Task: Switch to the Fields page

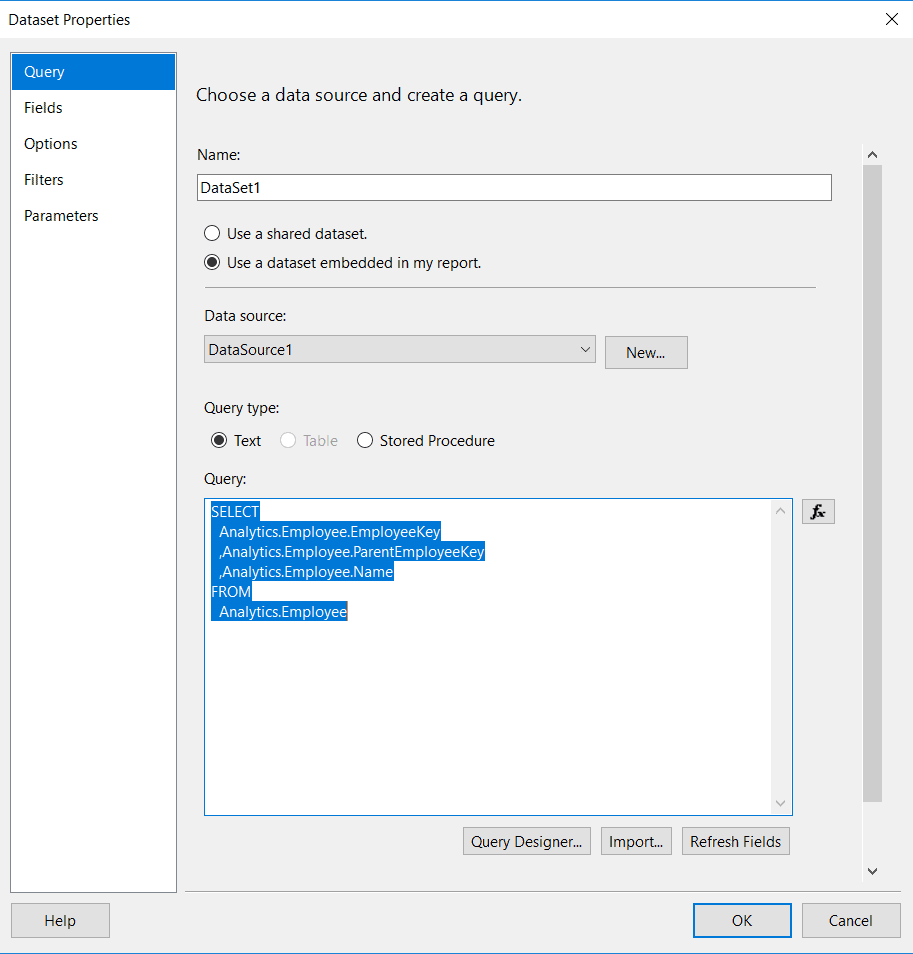Action: [x=44, y=108]
